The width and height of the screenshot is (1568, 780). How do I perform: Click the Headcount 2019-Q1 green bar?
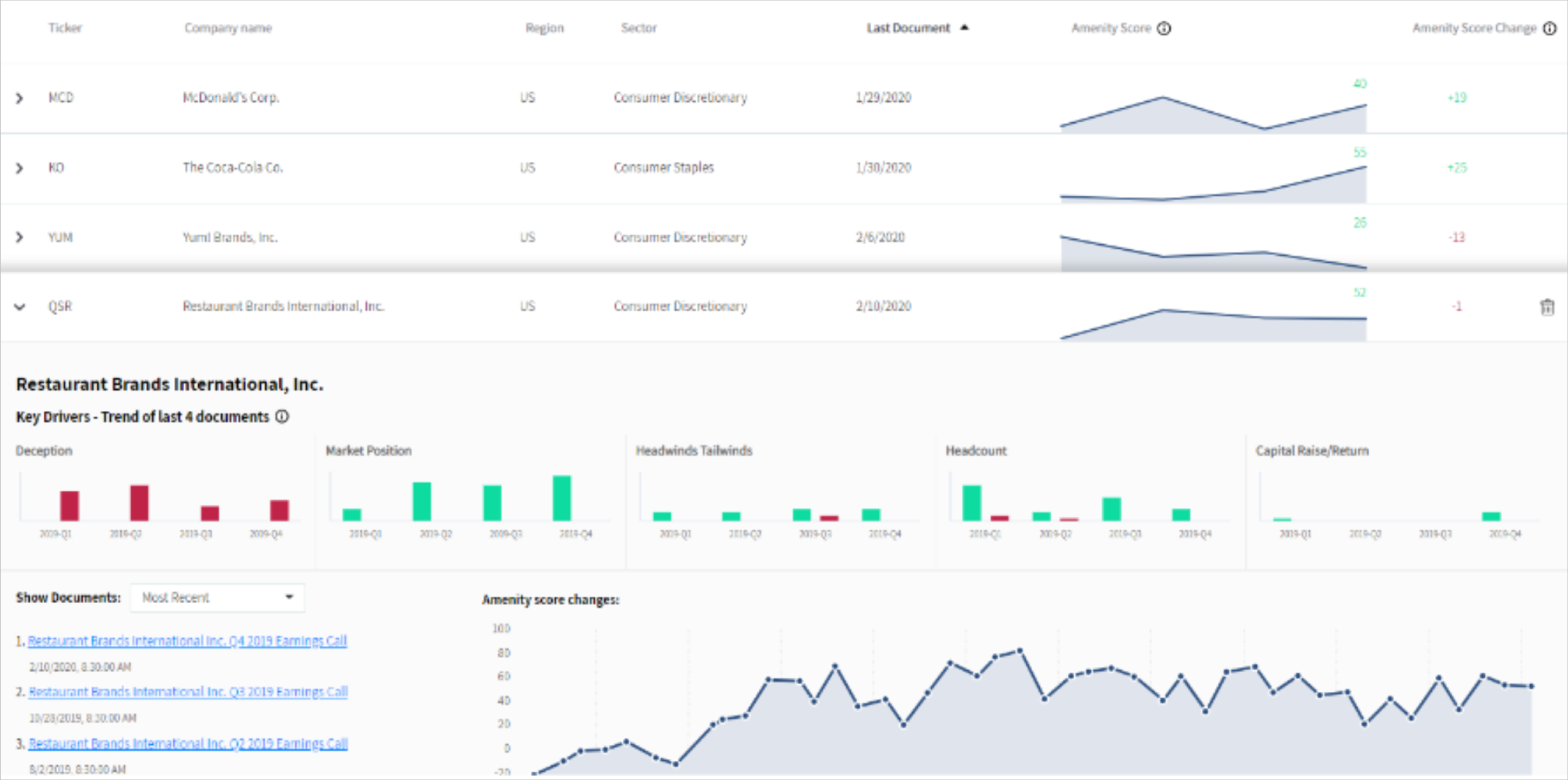972,503
